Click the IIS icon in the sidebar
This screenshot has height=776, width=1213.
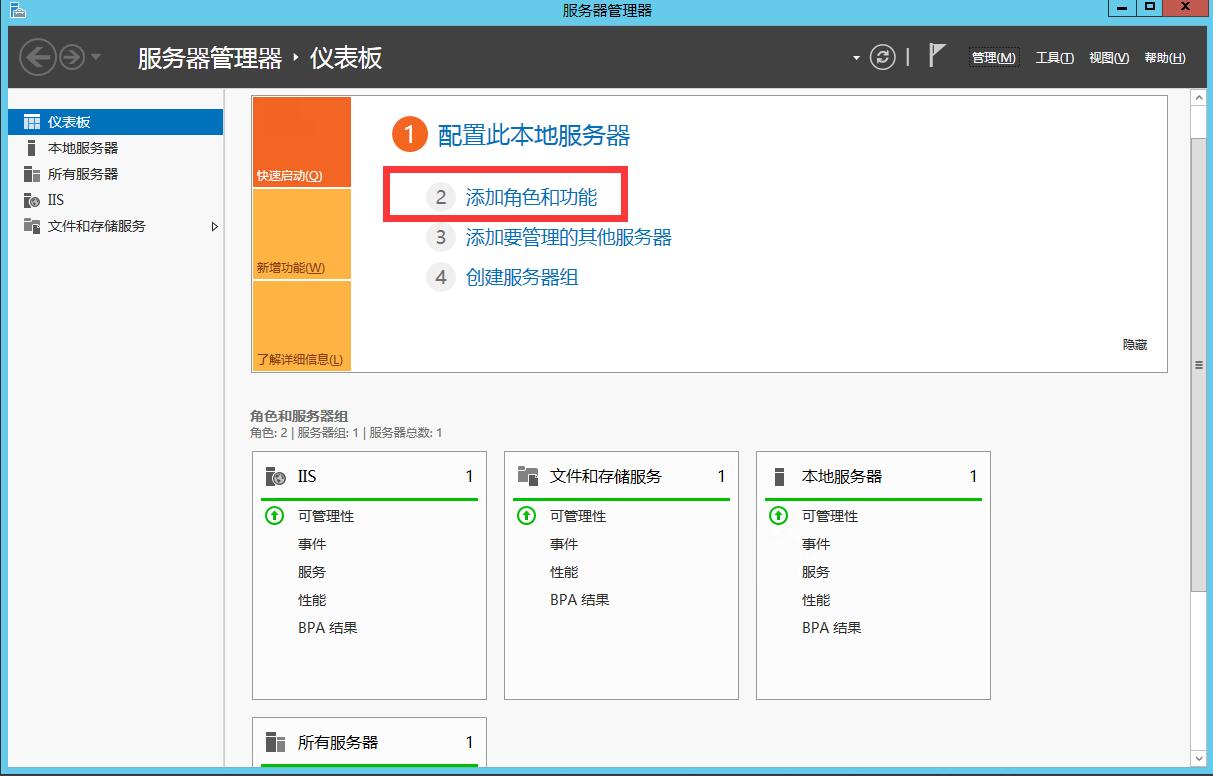(x=32, y=200)
